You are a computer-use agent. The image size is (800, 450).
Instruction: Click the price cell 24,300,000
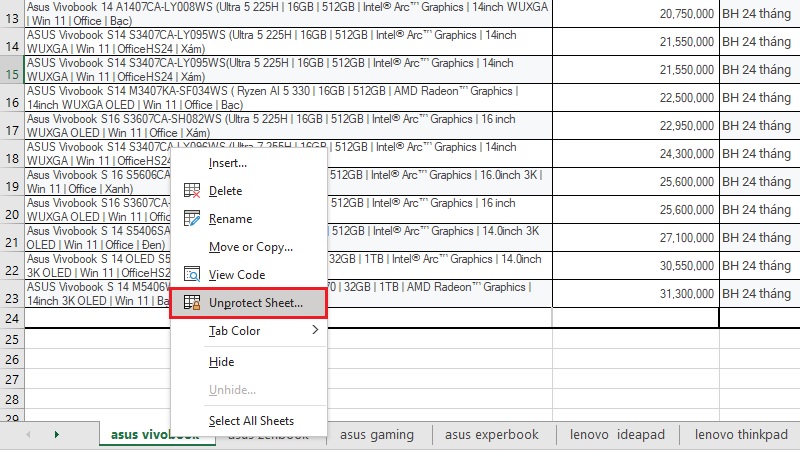click(636, 154)
